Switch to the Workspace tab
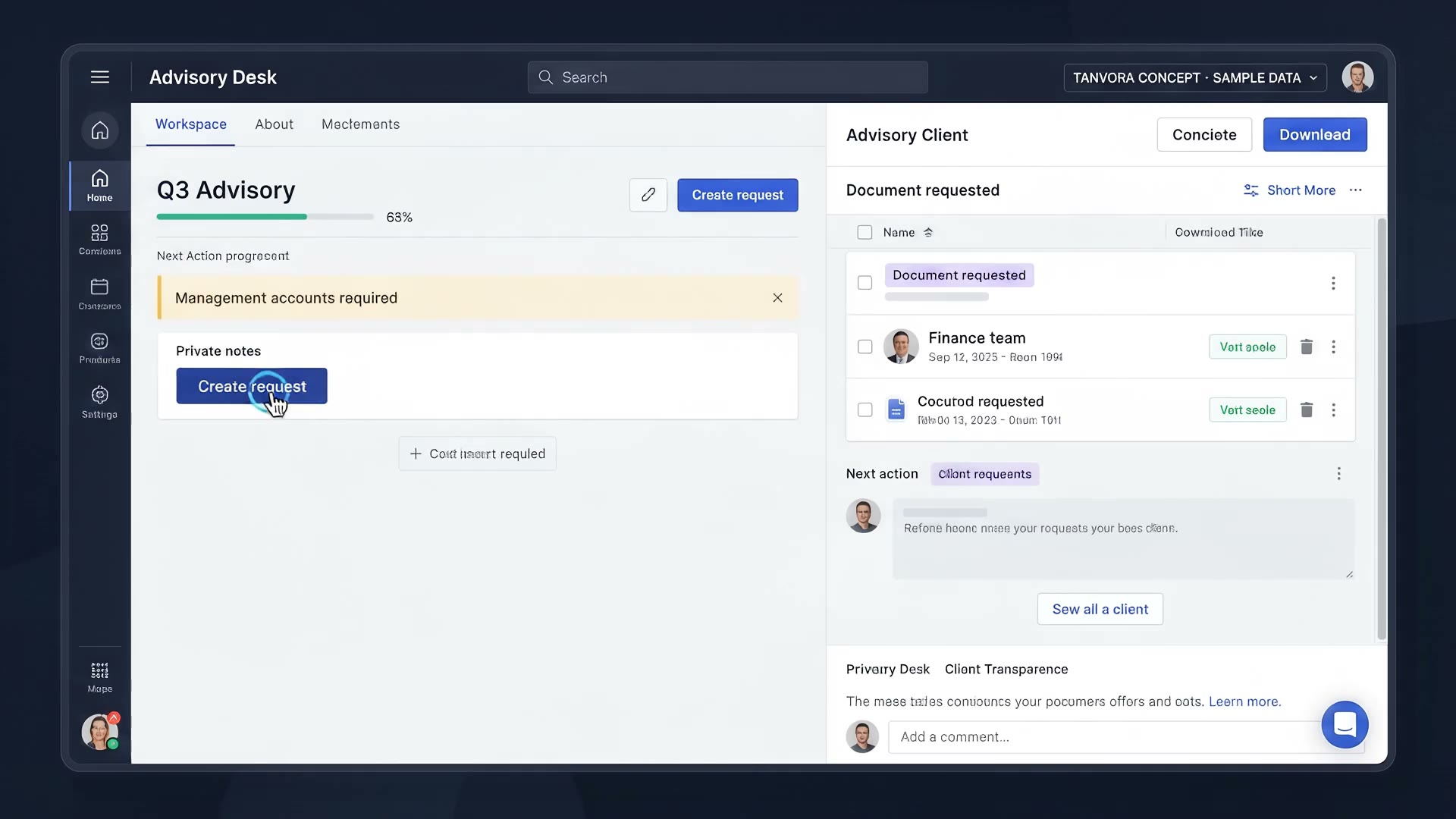The image size is (1456, 819). tap(191, 124)
